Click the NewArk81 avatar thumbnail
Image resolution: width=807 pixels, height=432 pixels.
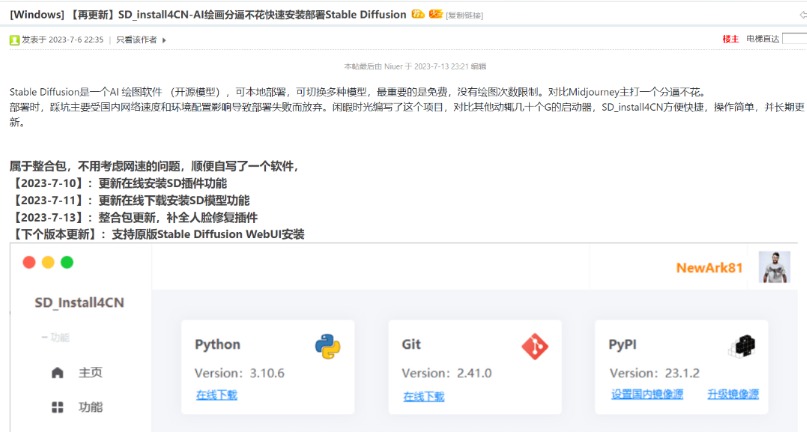[775, 267]
